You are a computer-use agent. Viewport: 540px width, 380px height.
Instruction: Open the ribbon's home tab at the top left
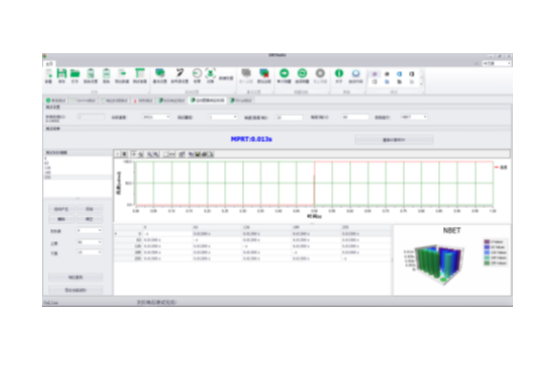point(49,64)
